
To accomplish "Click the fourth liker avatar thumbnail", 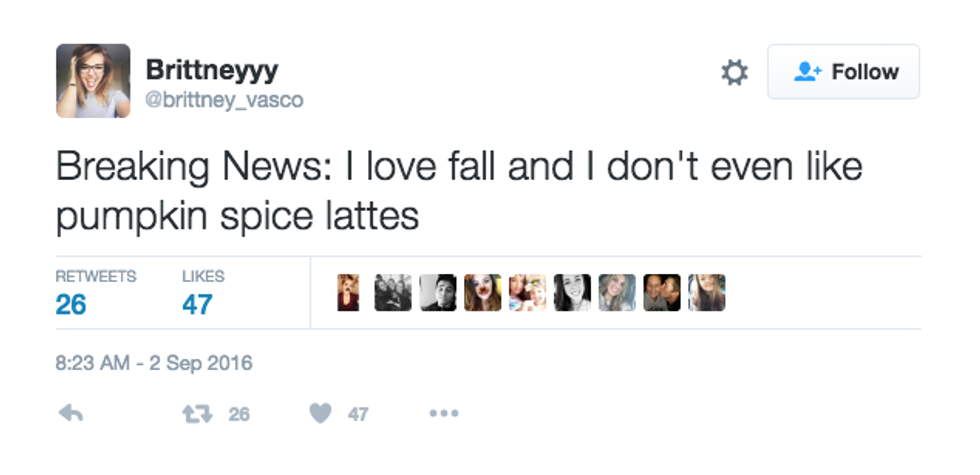I will pyautogui.click(x=483, y=293).
